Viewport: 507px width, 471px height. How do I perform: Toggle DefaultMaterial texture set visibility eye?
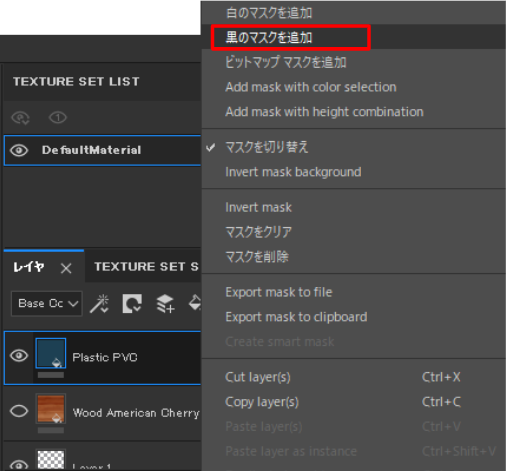[x=19, y=150]
